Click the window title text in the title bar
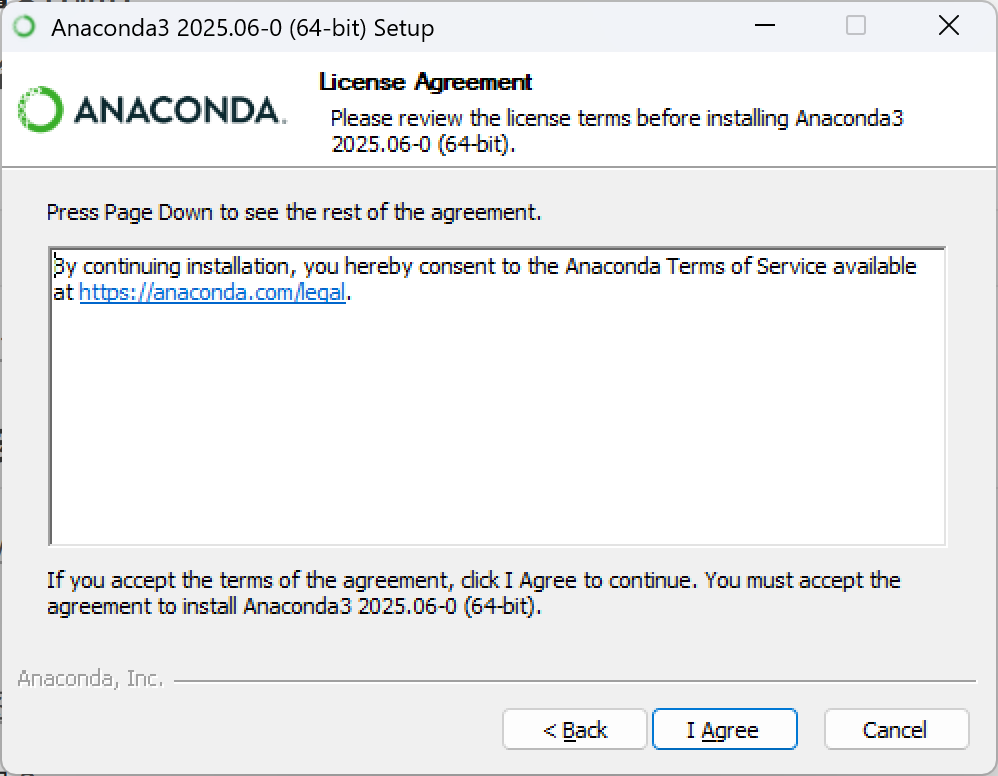998x776 pixels. tap(242, 28)
